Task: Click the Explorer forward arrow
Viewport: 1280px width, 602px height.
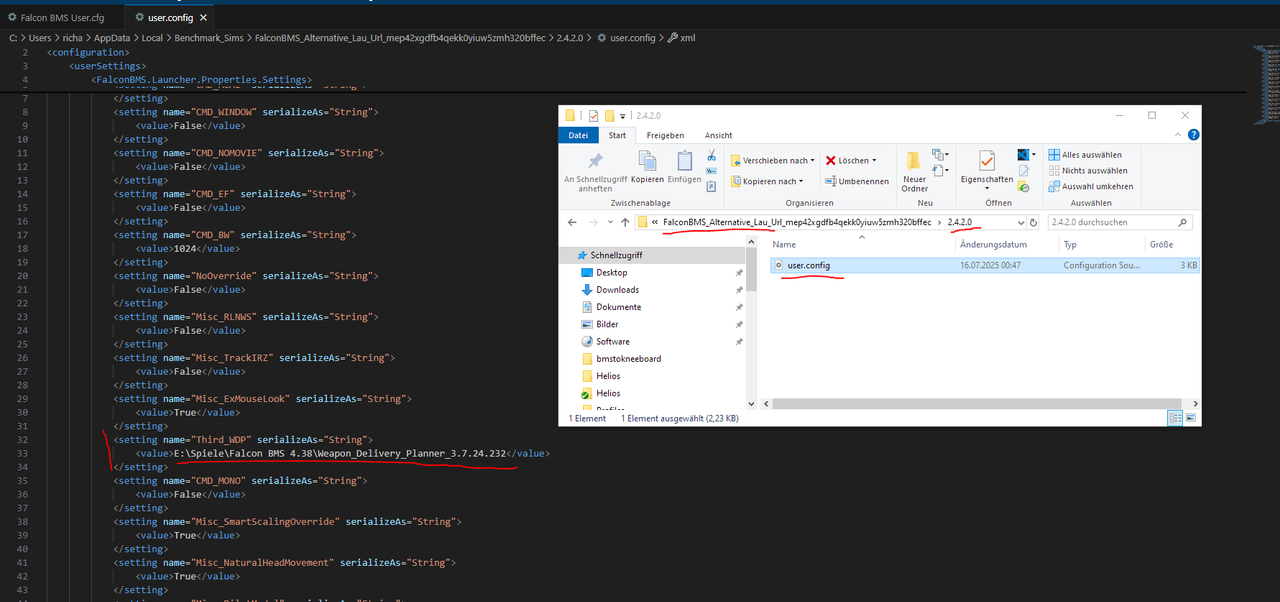Action: 594,222
